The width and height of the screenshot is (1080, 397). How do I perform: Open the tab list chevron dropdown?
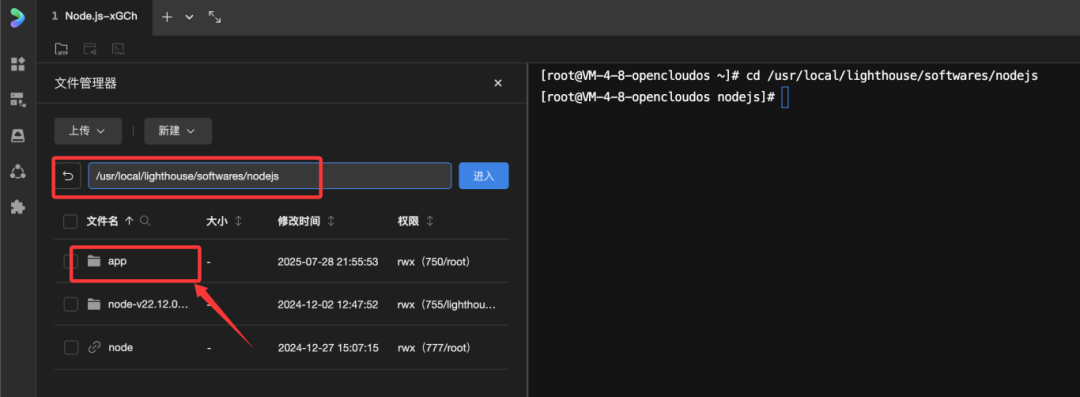coord(189,17)
